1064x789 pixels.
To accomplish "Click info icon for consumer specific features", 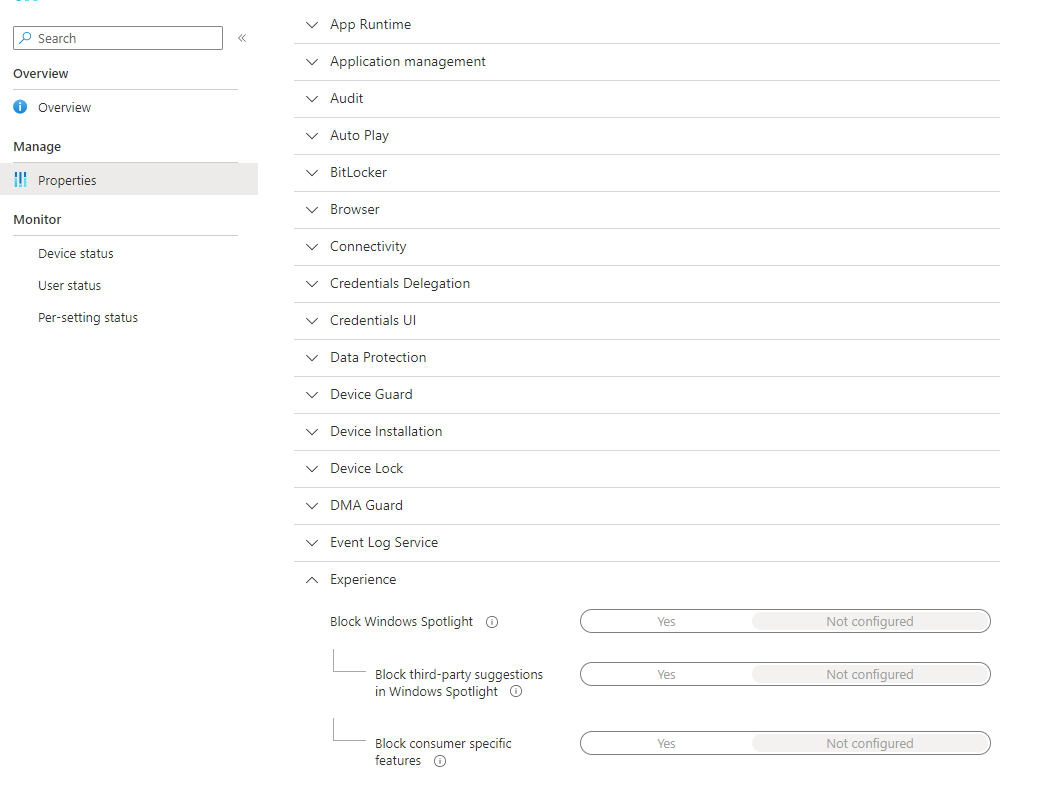I will coord(439,761).
